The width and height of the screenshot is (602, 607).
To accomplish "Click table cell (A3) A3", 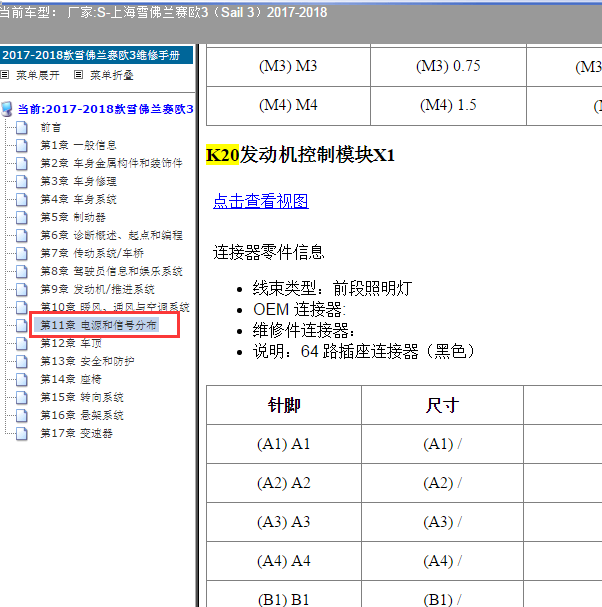I will (x=284, y=522).
